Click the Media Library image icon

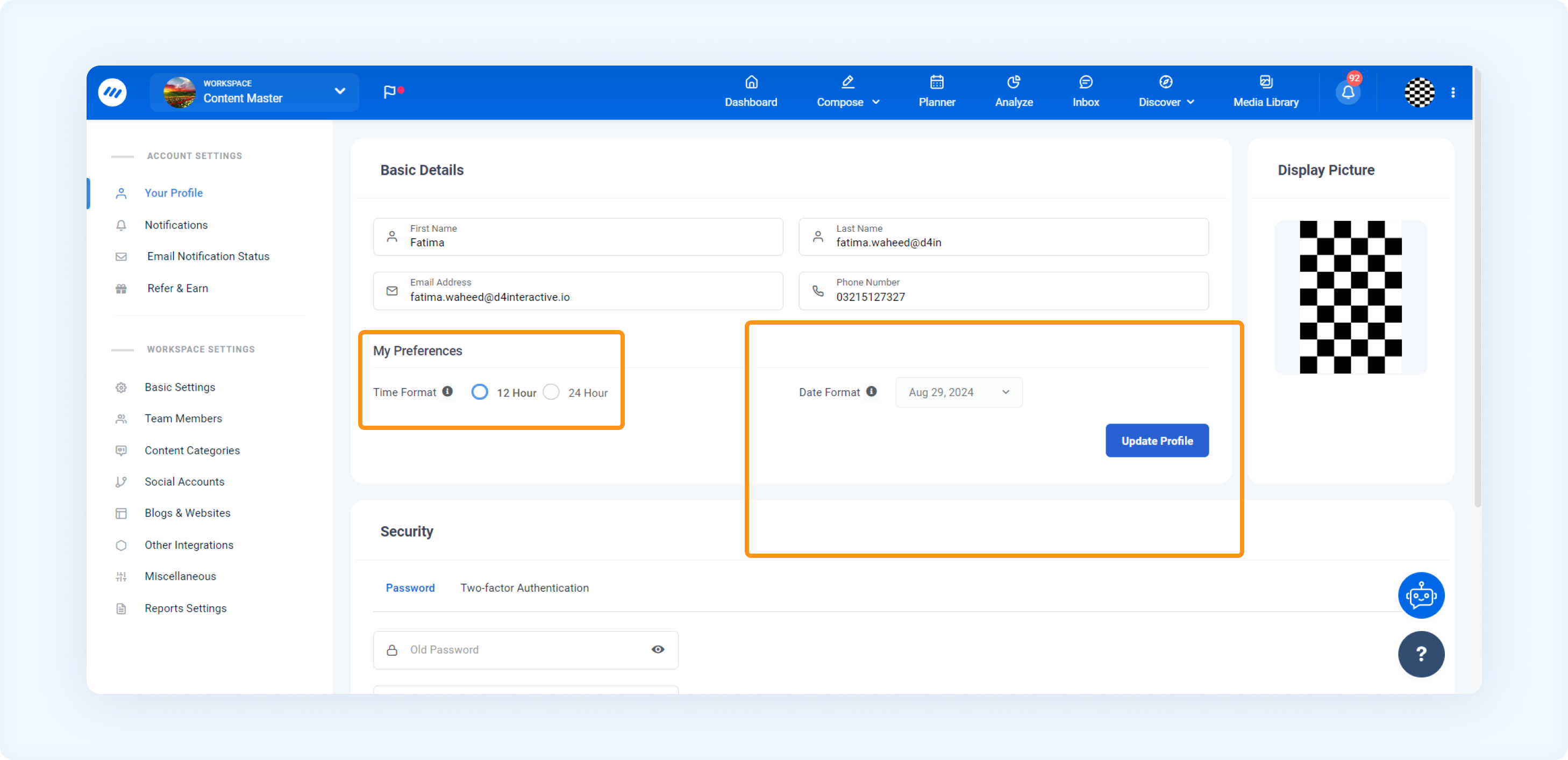tap(1265, 82)
